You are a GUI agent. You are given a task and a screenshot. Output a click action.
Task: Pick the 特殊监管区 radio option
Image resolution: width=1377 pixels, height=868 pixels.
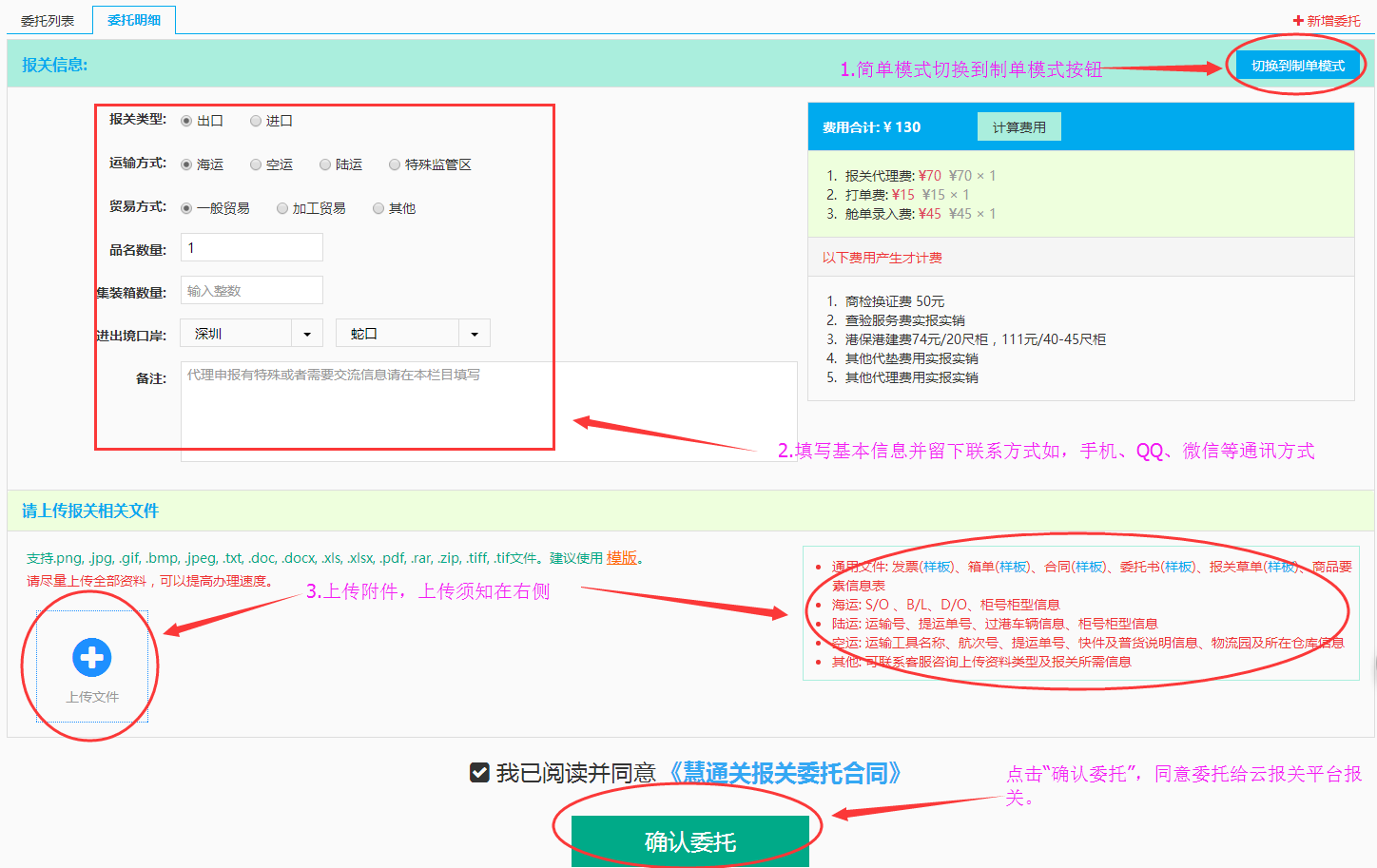coord(395,164)
